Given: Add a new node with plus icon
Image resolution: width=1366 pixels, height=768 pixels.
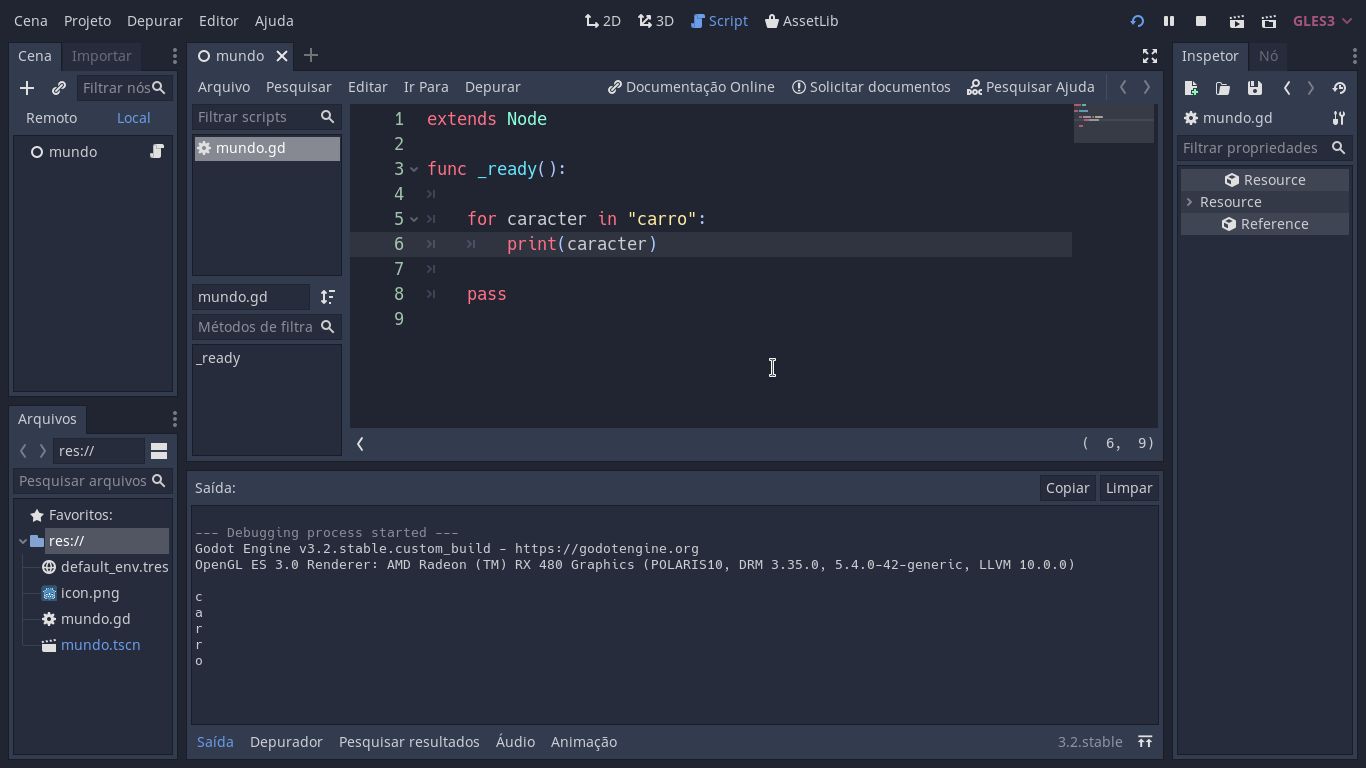Looking at the screenshot, I should [x=27, y=88].
